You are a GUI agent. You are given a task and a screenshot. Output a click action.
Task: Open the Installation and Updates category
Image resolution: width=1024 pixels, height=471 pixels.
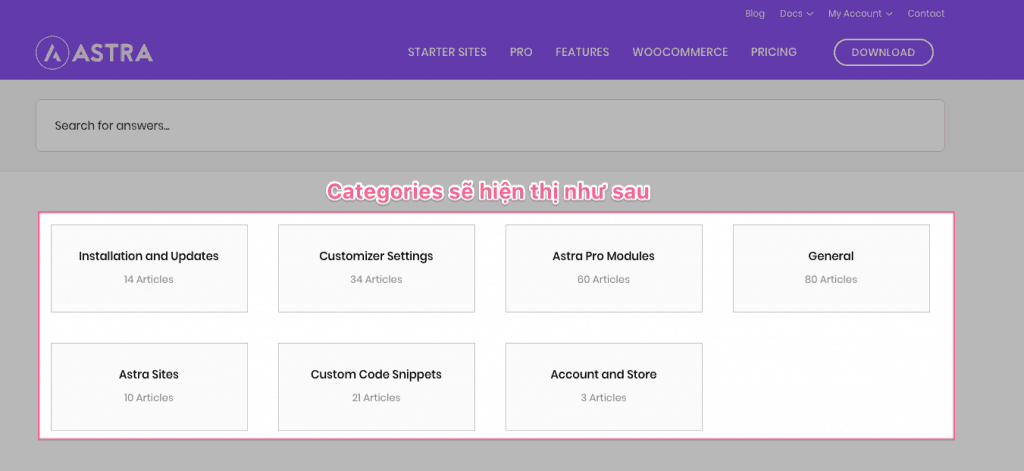149,268
